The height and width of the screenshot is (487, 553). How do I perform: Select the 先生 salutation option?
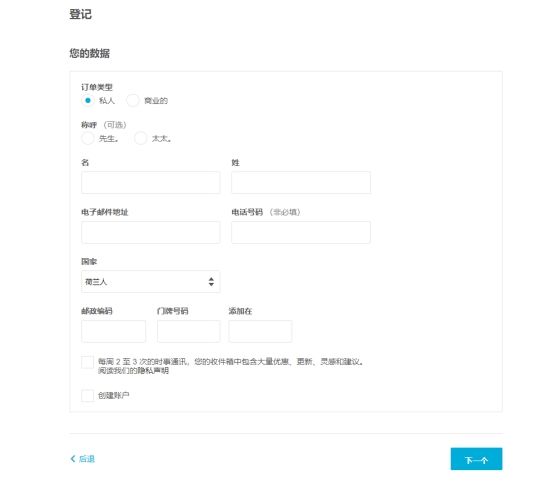[88, 138]
